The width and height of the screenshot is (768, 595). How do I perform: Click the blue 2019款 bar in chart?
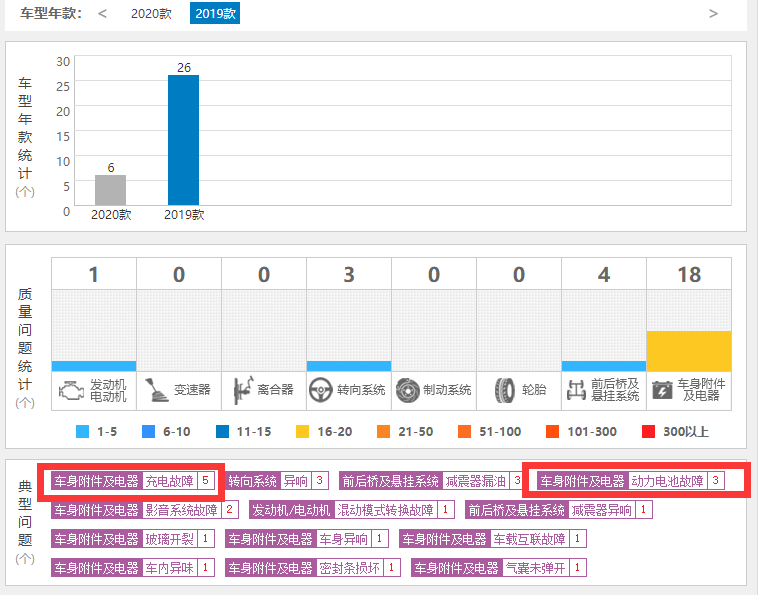tap(183, 140)
